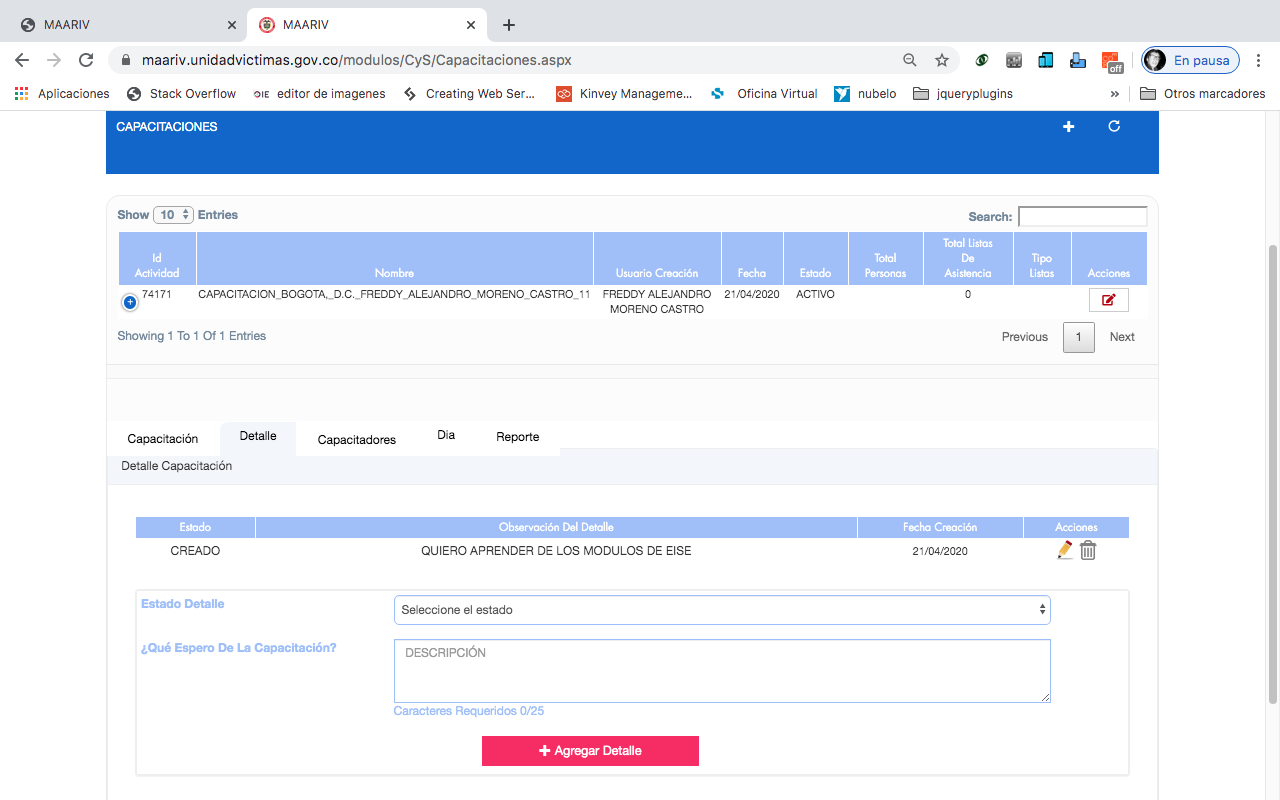1280x800 pixels.
Task: Go forward with the browser arrow
Action: pyautogui.click(x=54, y=60)
